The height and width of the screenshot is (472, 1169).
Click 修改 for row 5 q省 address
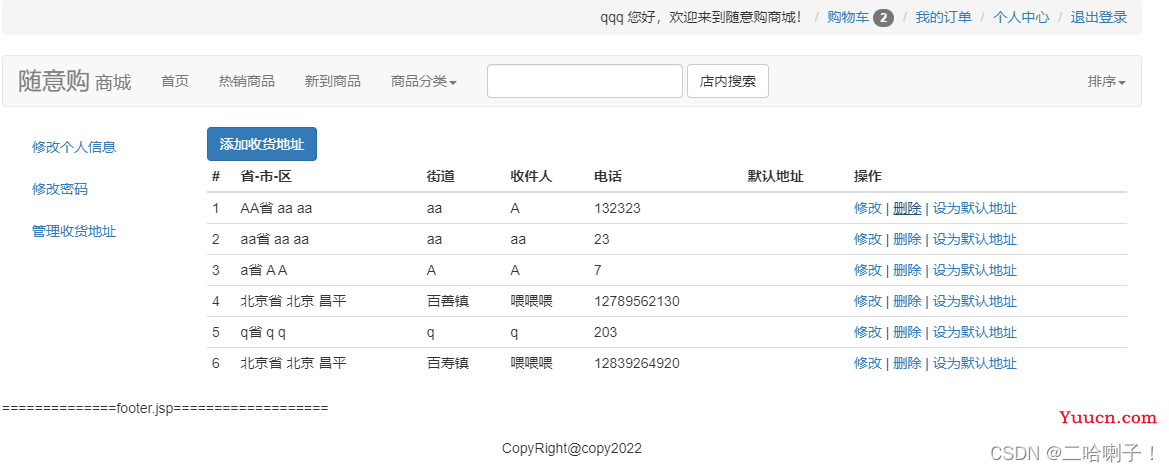click(868, 332)
